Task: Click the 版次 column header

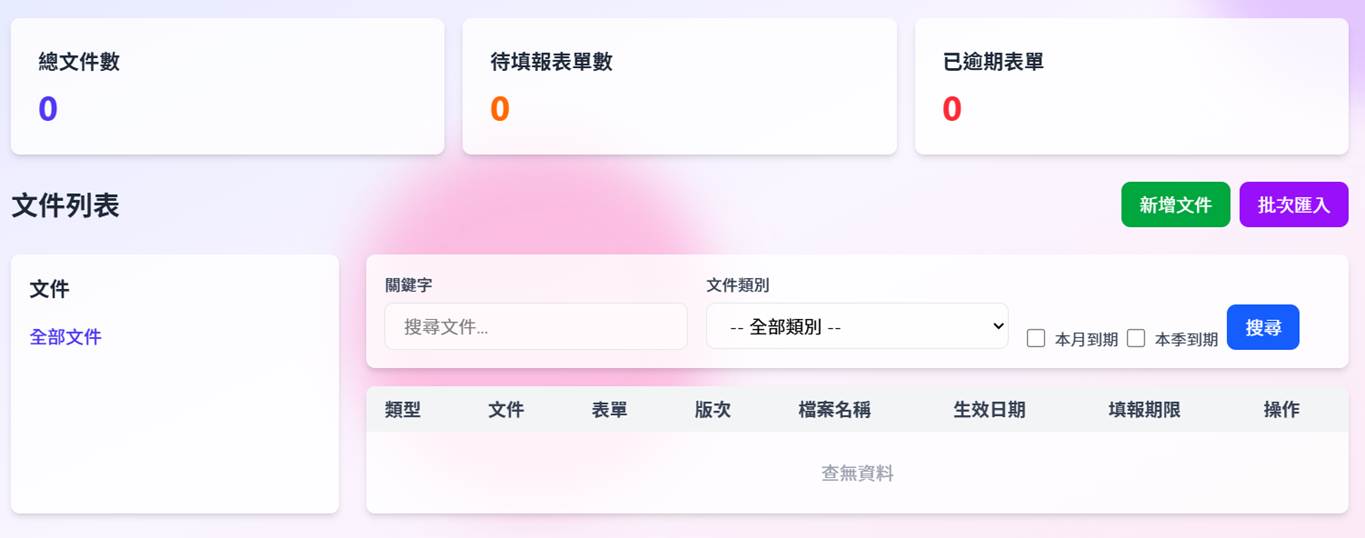Action: click(713, 410)
